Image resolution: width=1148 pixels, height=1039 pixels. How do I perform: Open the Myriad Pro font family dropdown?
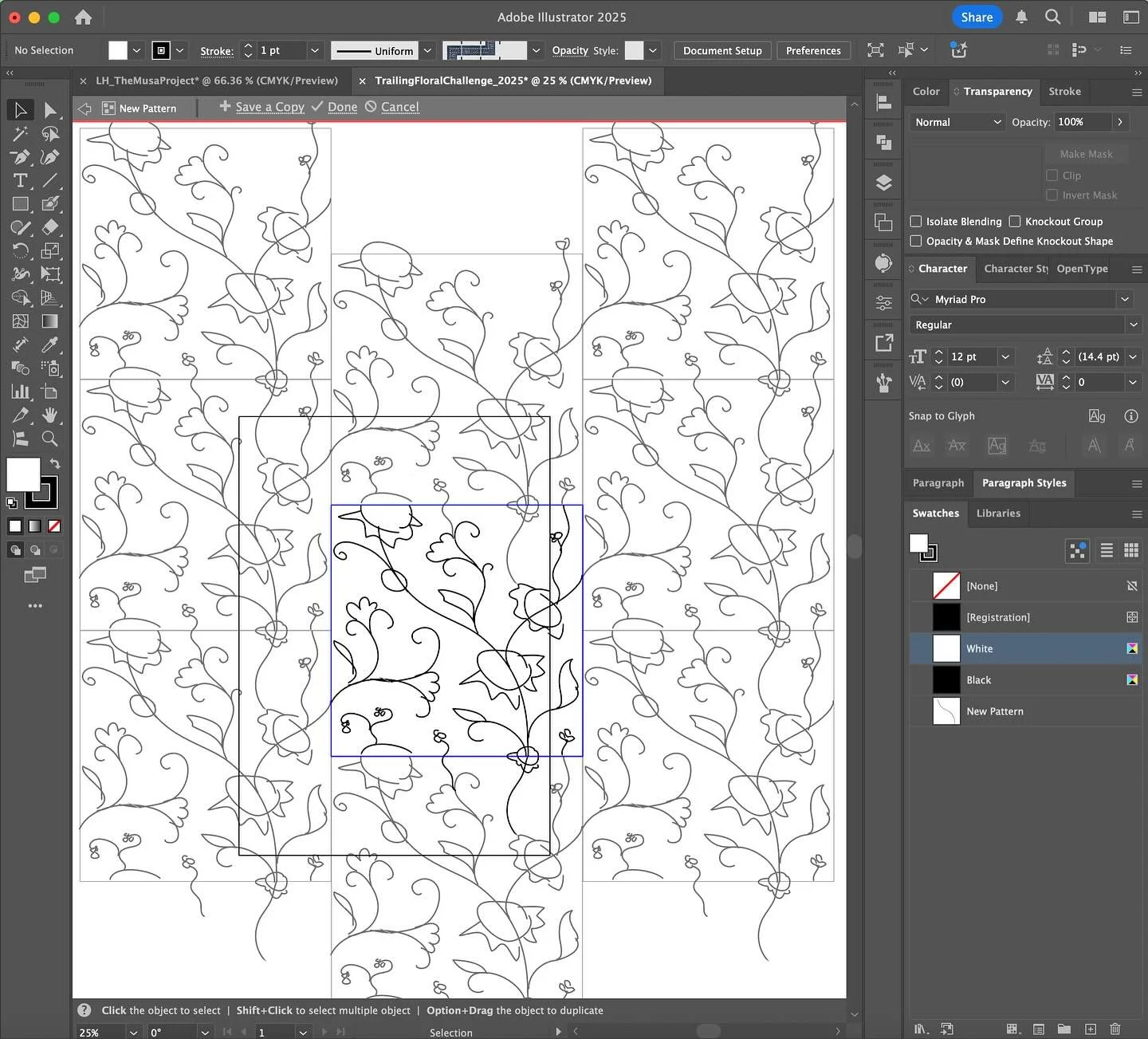[1125, 299]
